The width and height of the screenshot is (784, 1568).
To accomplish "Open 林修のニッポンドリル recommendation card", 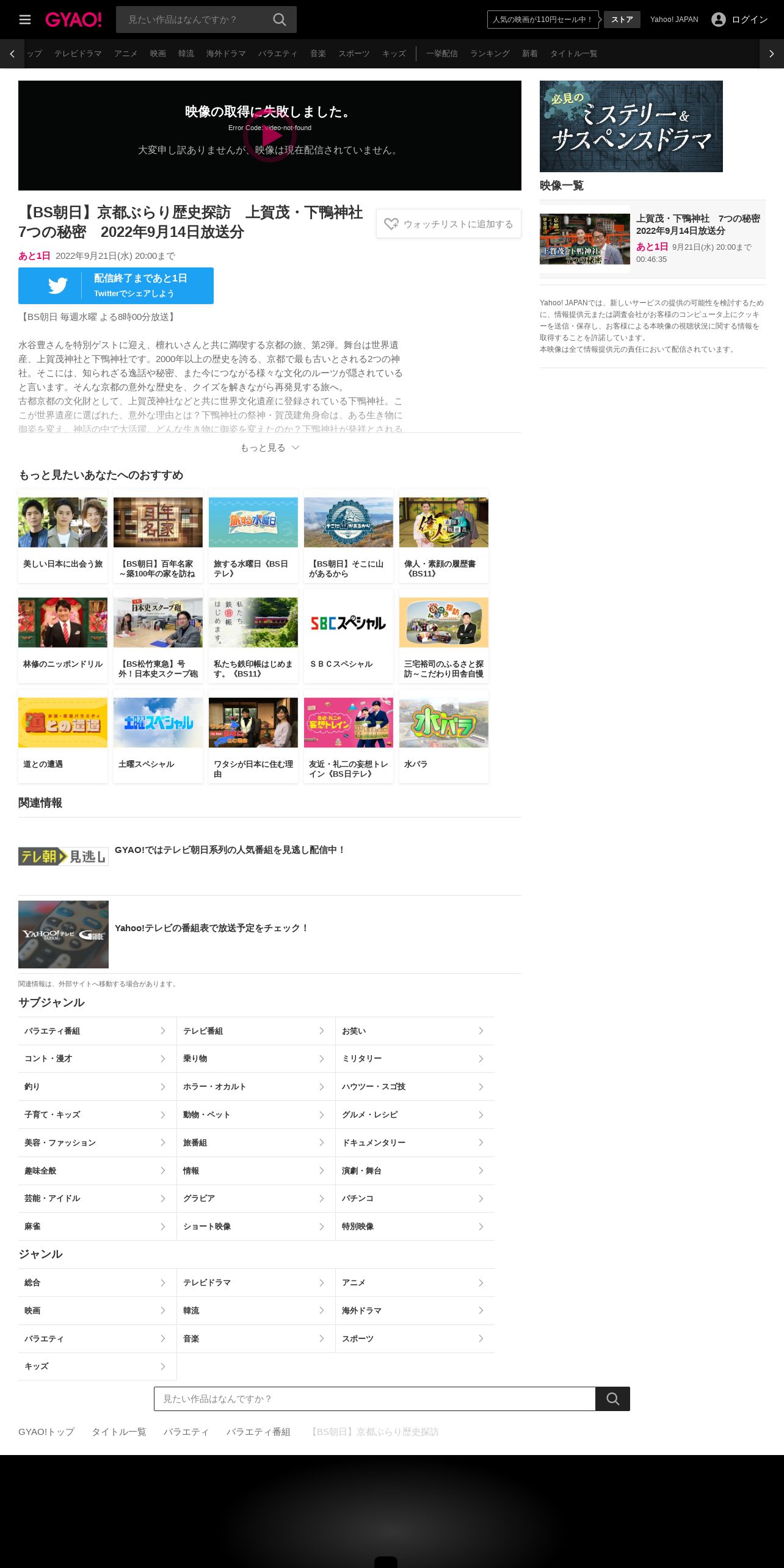I will (x=63, y=636).
